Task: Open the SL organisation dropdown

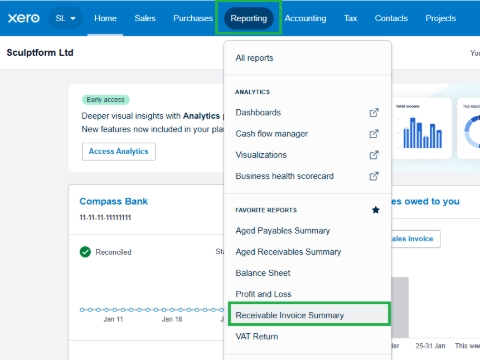Action: click(66, 18)
